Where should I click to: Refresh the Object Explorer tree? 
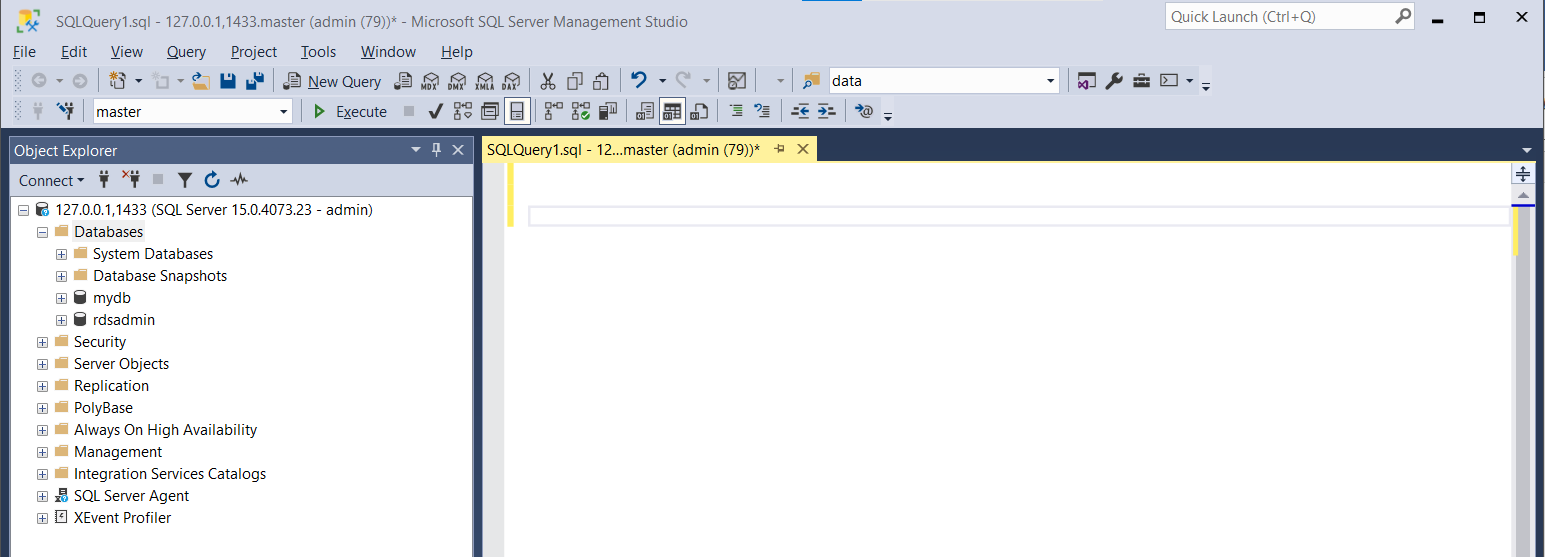(212, 180)
